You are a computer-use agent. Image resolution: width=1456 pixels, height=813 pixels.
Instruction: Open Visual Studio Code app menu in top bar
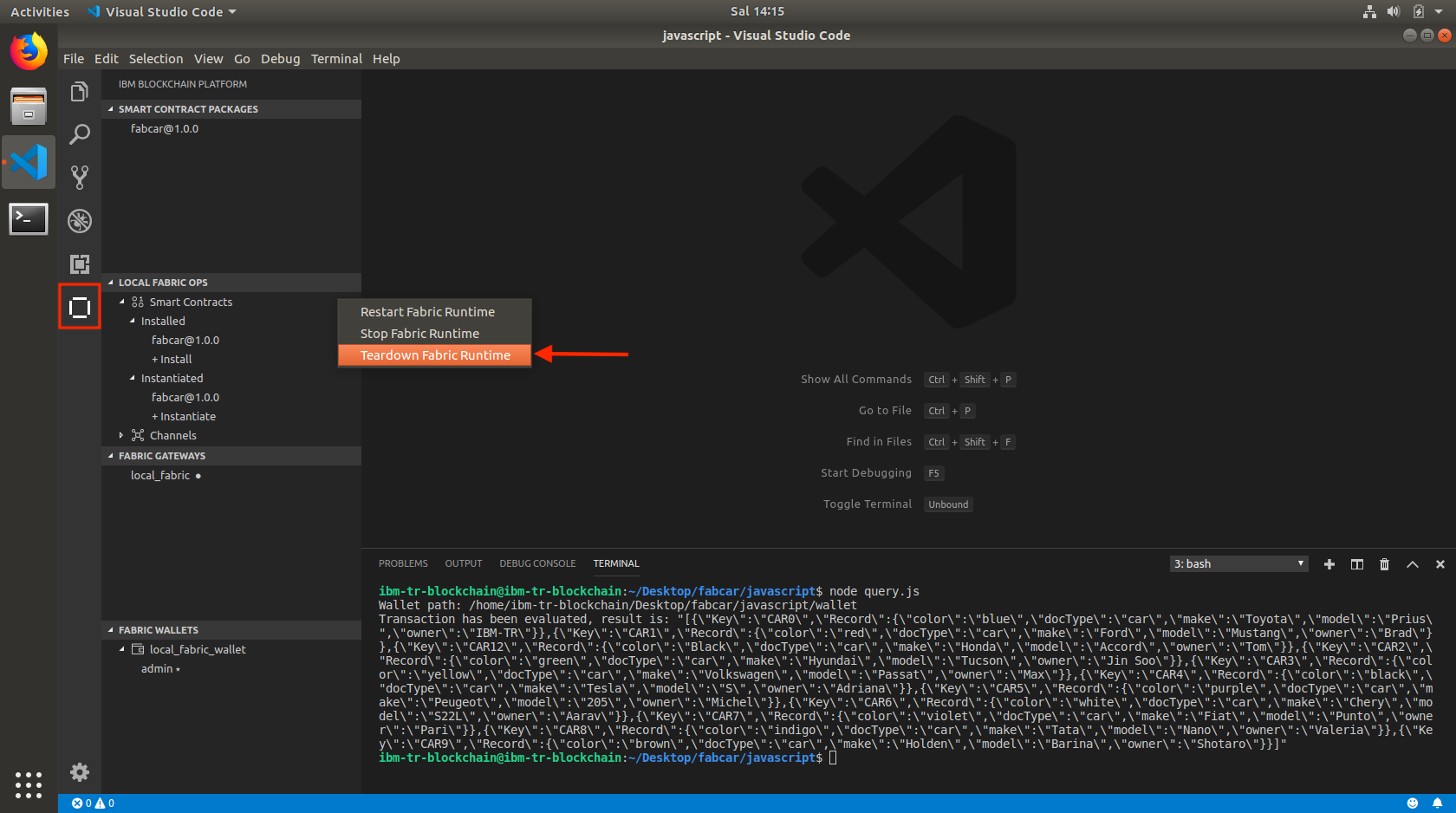tap(162, 11)
